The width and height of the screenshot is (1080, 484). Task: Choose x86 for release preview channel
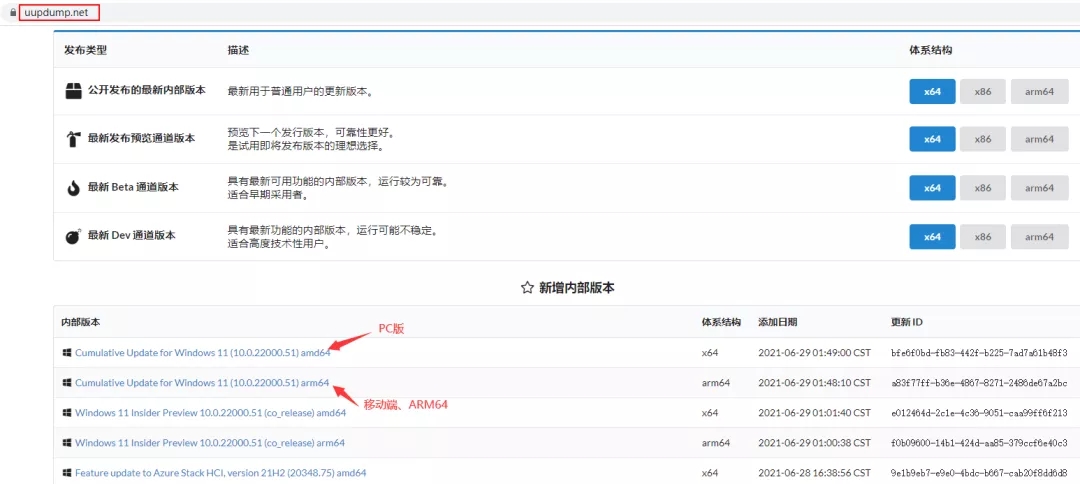coord(982,139)
